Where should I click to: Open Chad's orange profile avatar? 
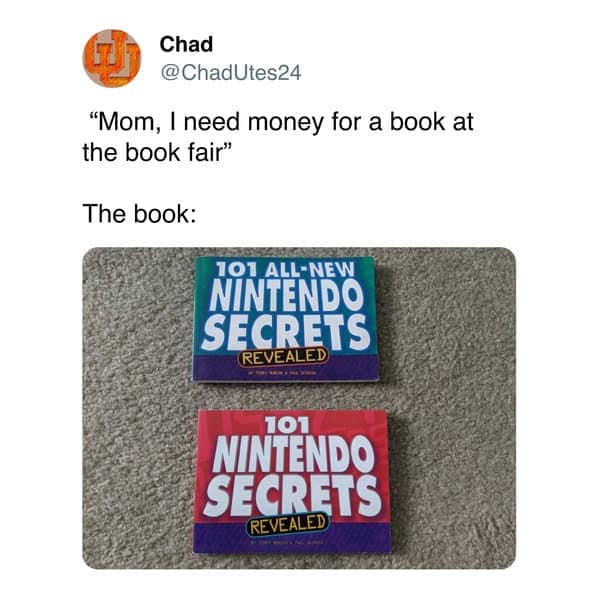[x=112, y=58]
